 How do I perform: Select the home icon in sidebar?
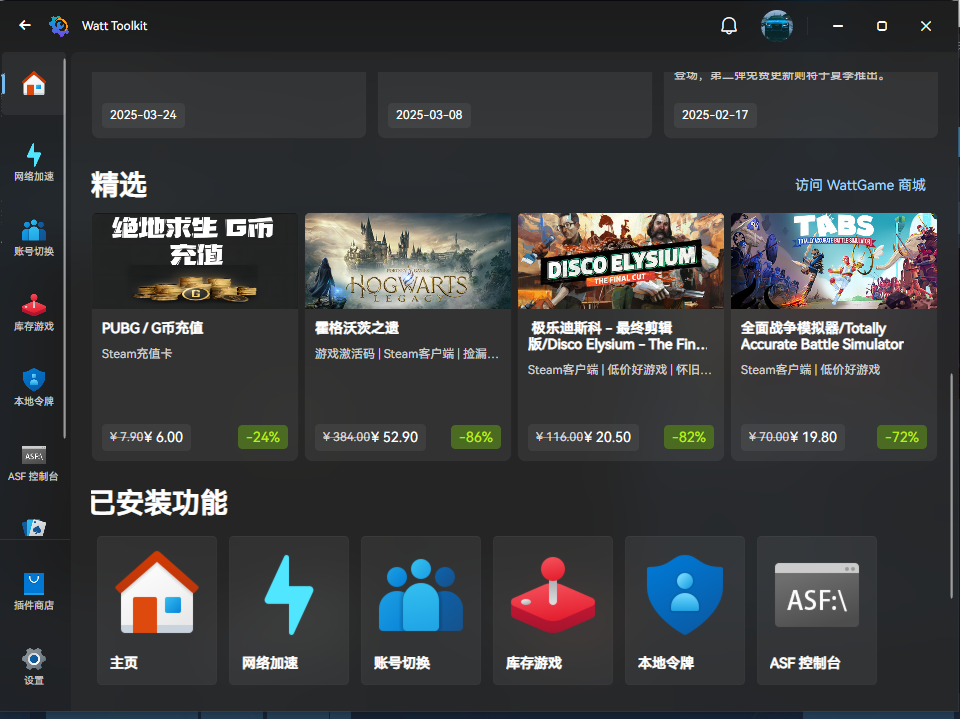[x=34, y=84]
